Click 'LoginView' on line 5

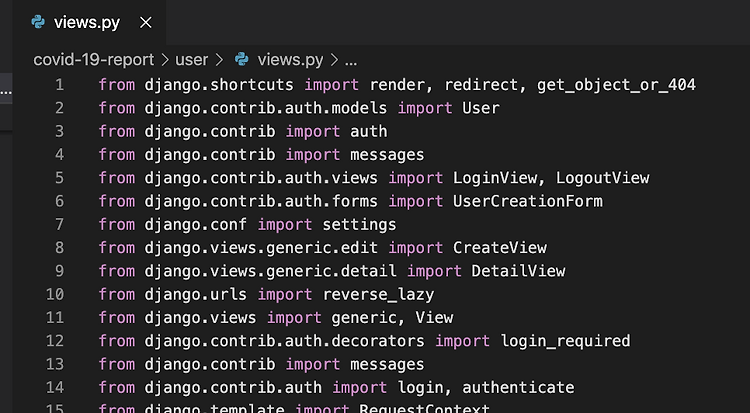point(495,178)
